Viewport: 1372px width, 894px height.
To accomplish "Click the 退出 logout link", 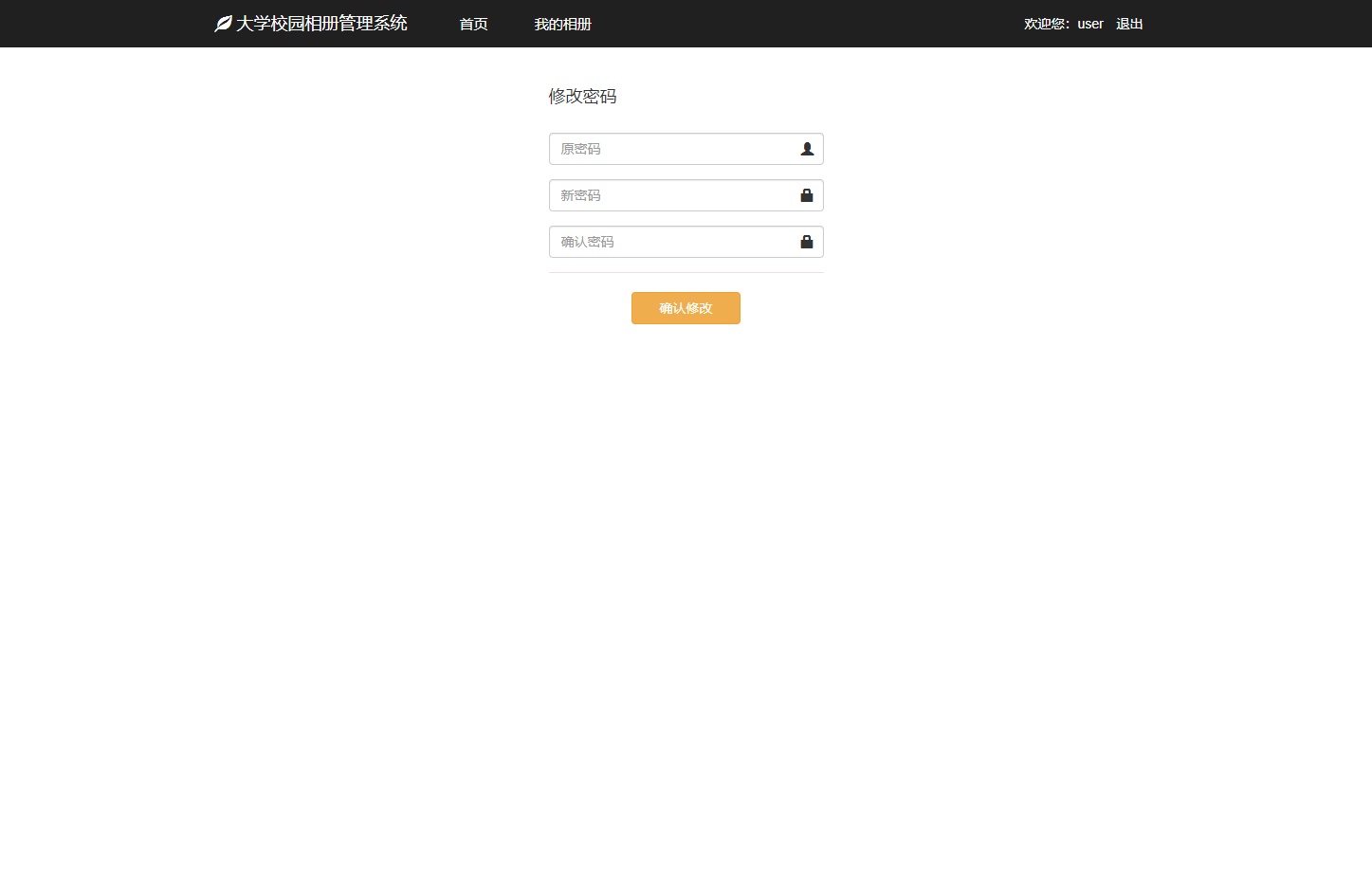I will [x=1128, y=24].
